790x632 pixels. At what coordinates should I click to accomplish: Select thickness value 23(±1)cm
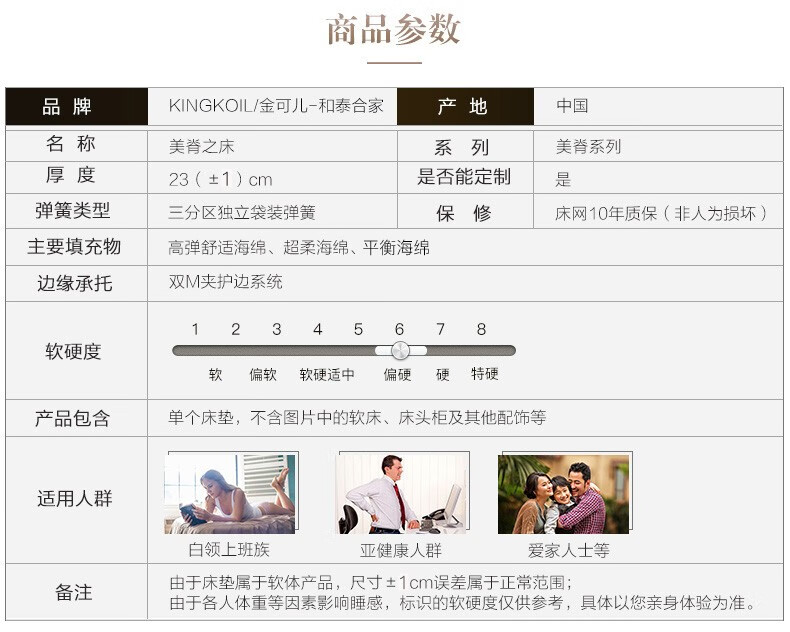(x=220, y=179)
